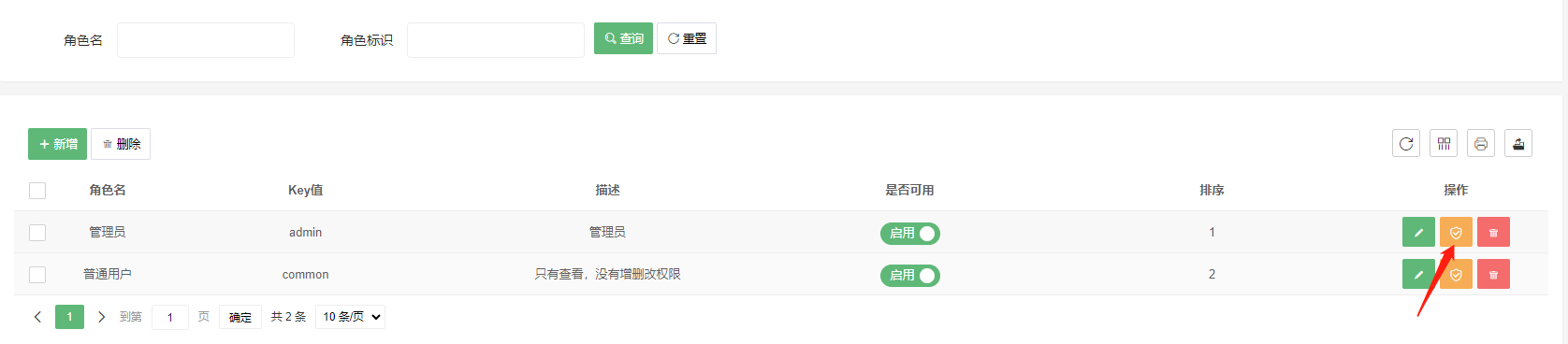Image resolution: width=1568 pixels, height=344 pixels.
Task: Delete the 管理员 role with trash icon
Action: (1493, 232)
